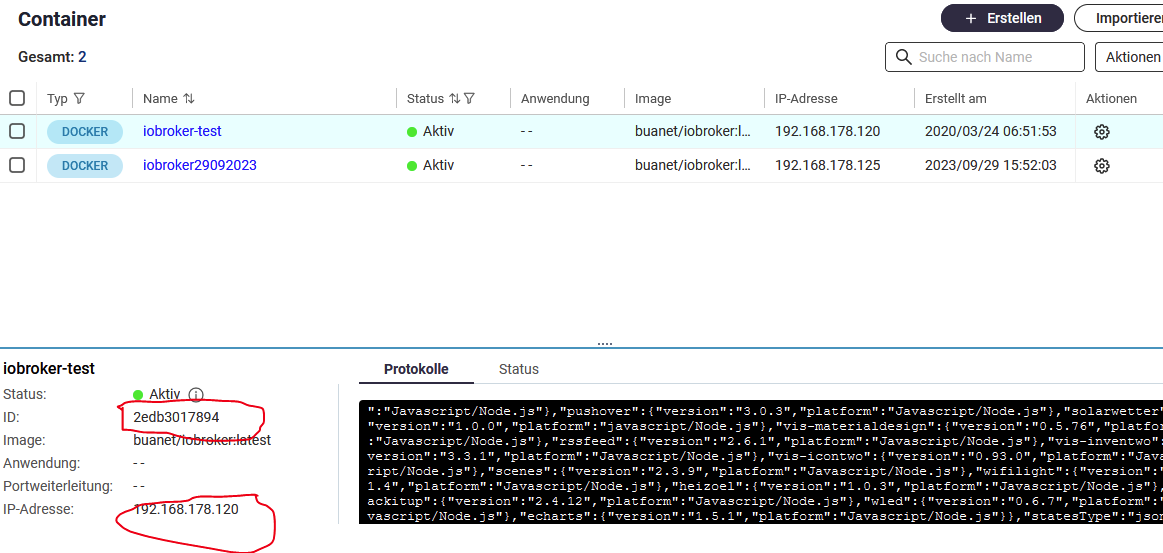
Task: Click Aktiv status in iobroker29092023 row
Action: click(430, 165)
